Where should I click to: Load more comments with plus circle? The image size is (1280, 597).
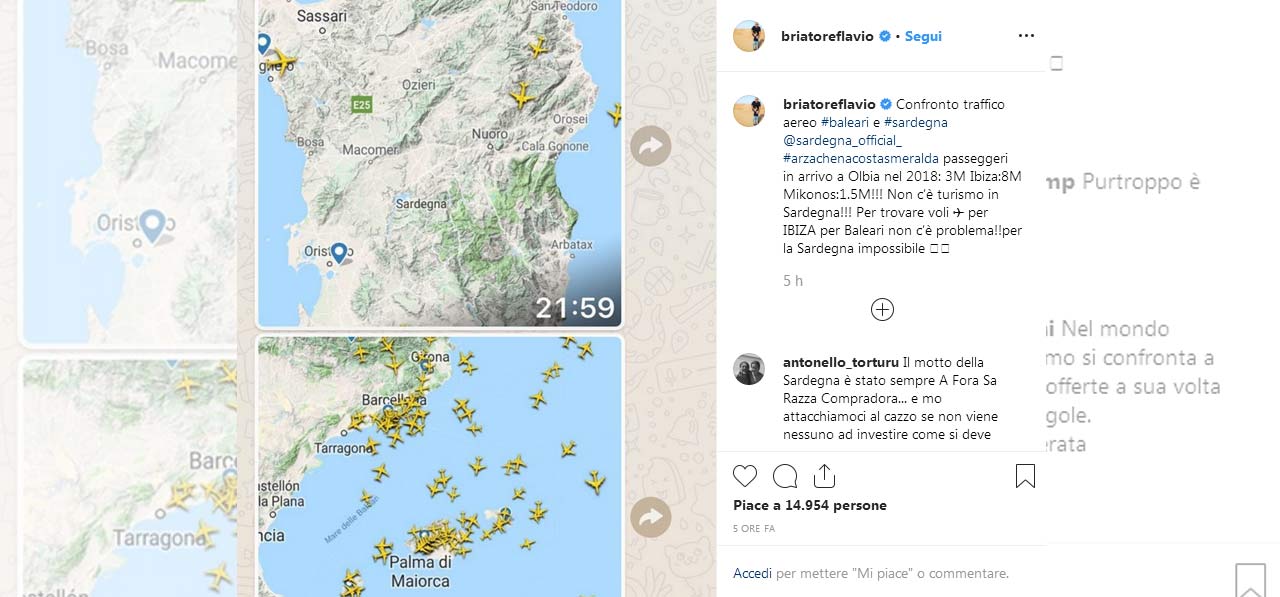coord(882,309)
